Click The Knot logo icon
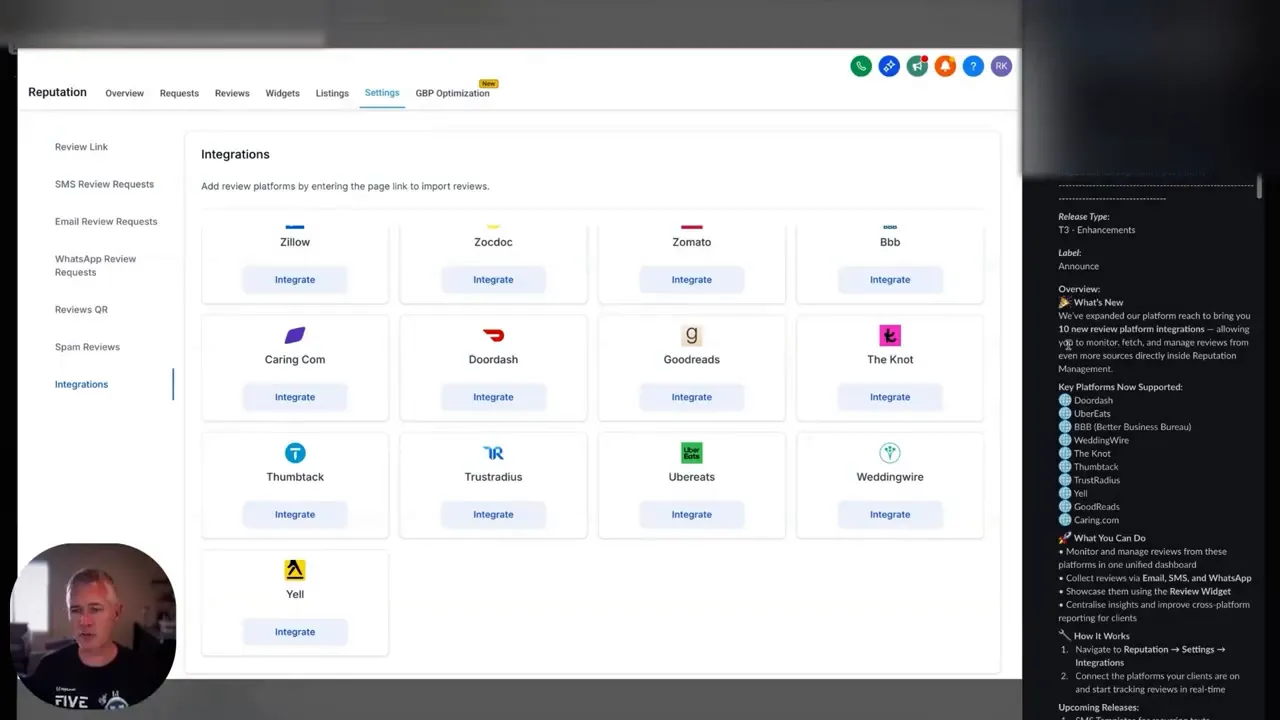Image resolution: width=1280 pixels, height=720 pixels. 890,335
